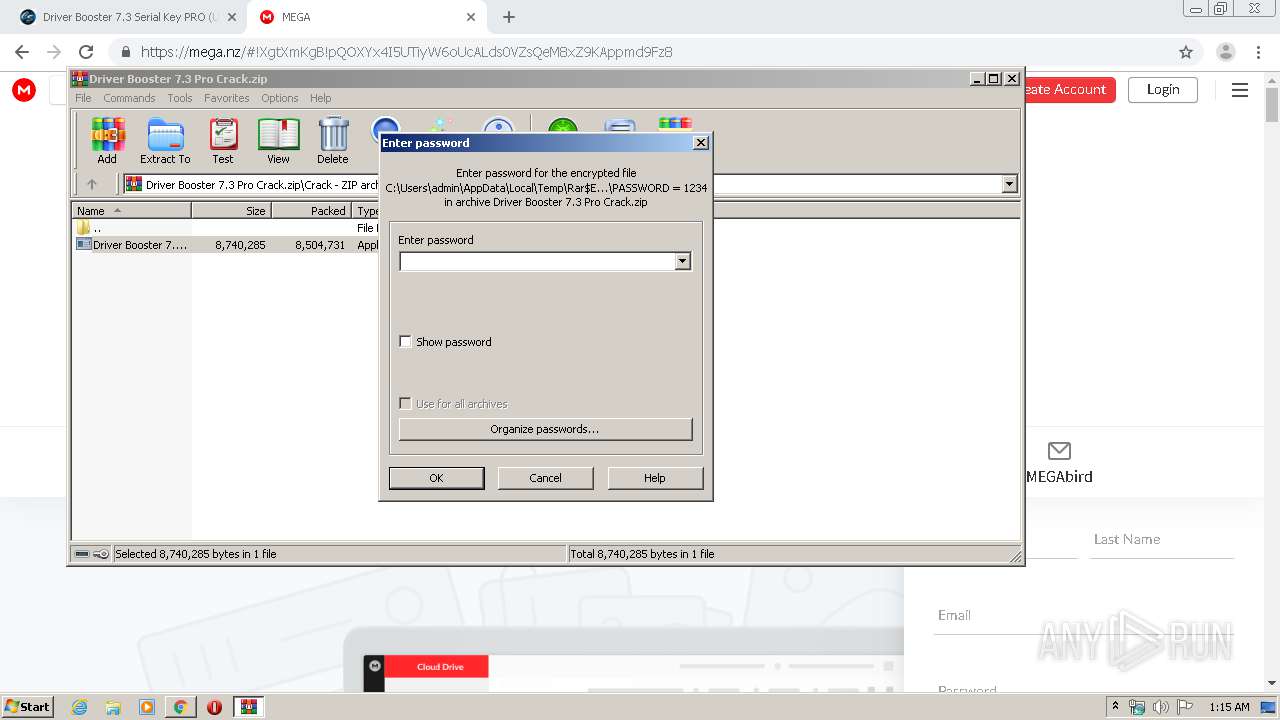
Task: Enable the Show password checkbox
Action: (x=405, y=342)
